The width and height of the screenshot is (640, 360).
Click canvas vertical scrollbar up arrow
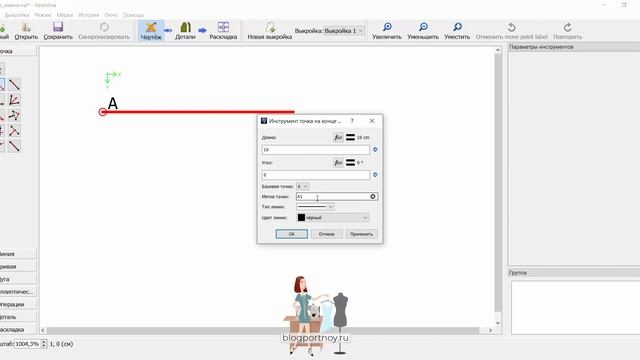[498, 50]
